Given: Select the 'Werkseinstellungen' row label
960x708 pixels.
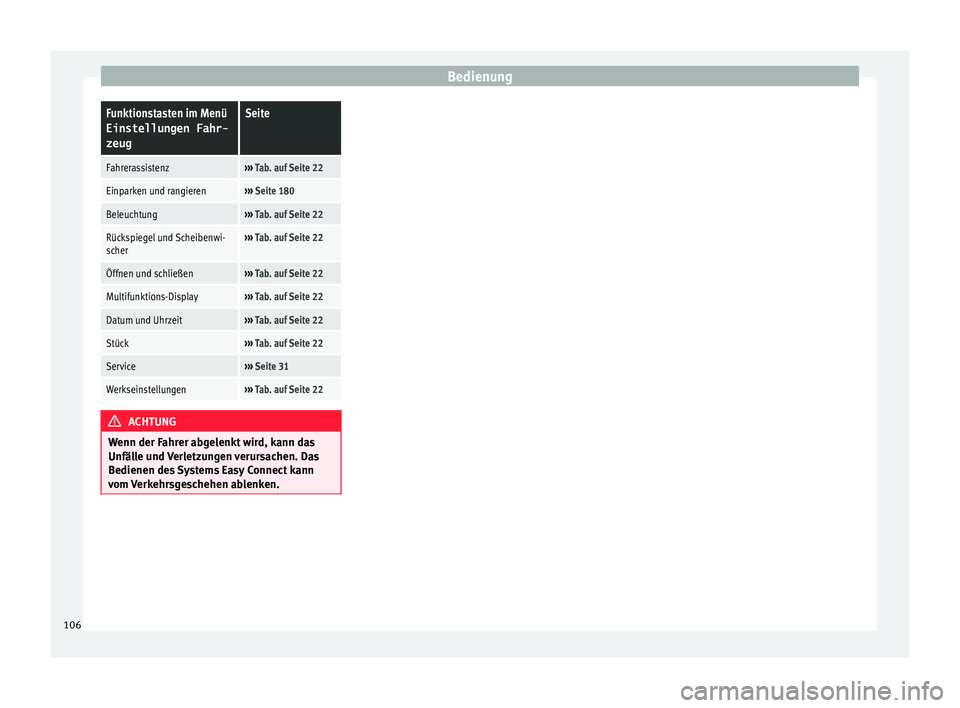Looking at the screenshot, I should coord(146,390).
